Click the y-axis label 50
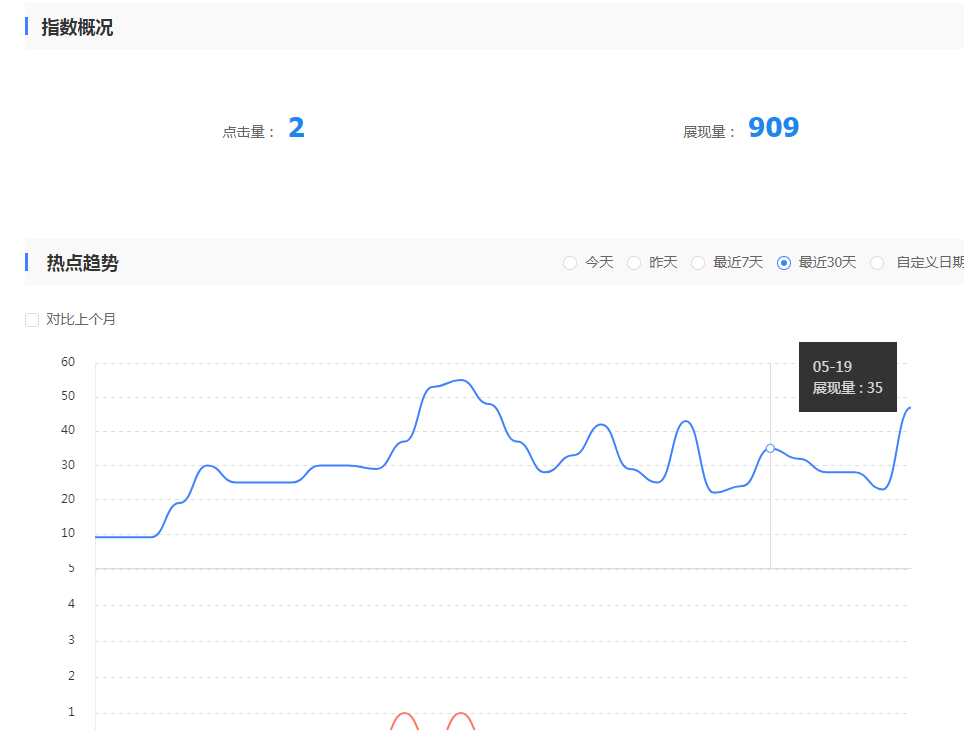964x730 pixels. [x=68, y=396]
